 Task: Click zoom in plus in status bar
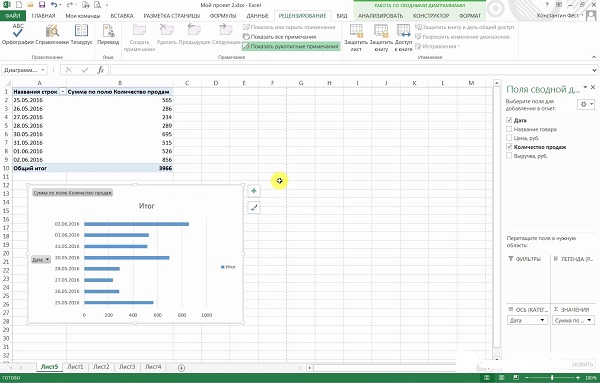pyautogui.click(x=578, y=378)
